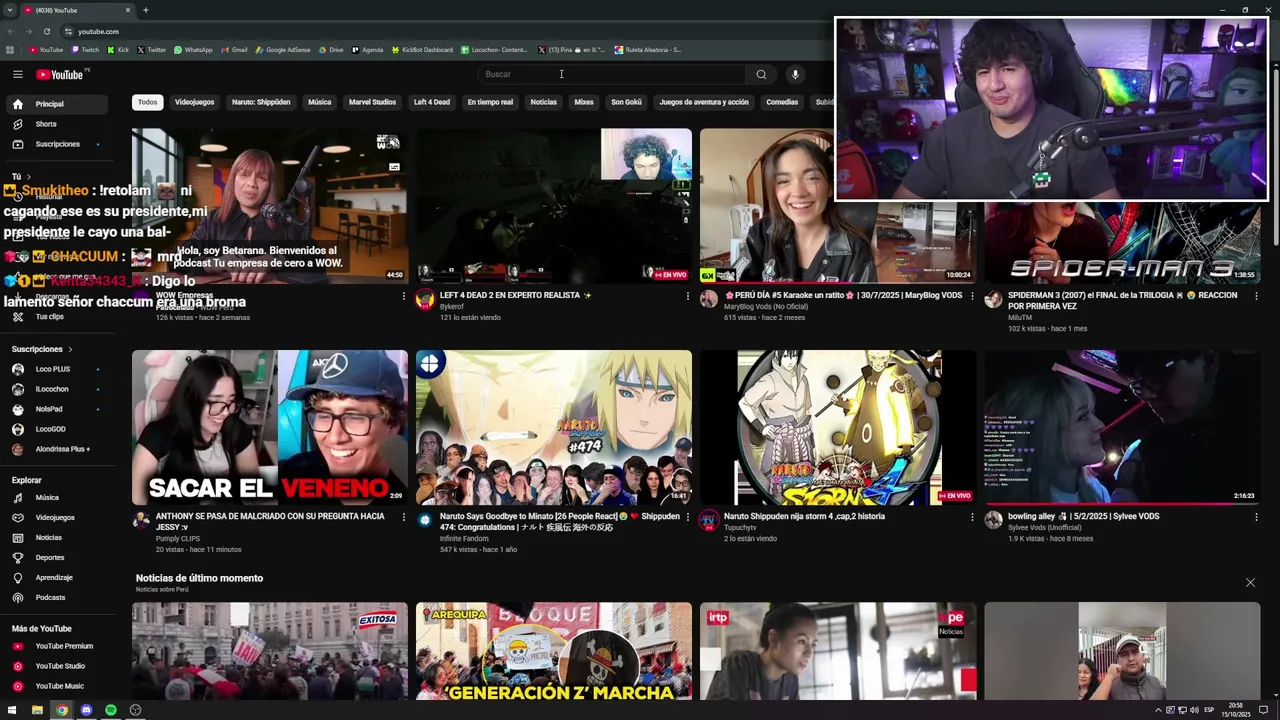Open the Locochon Content bookmark
The height and width of the screenshot is (720, 1280).
point(494,50)
